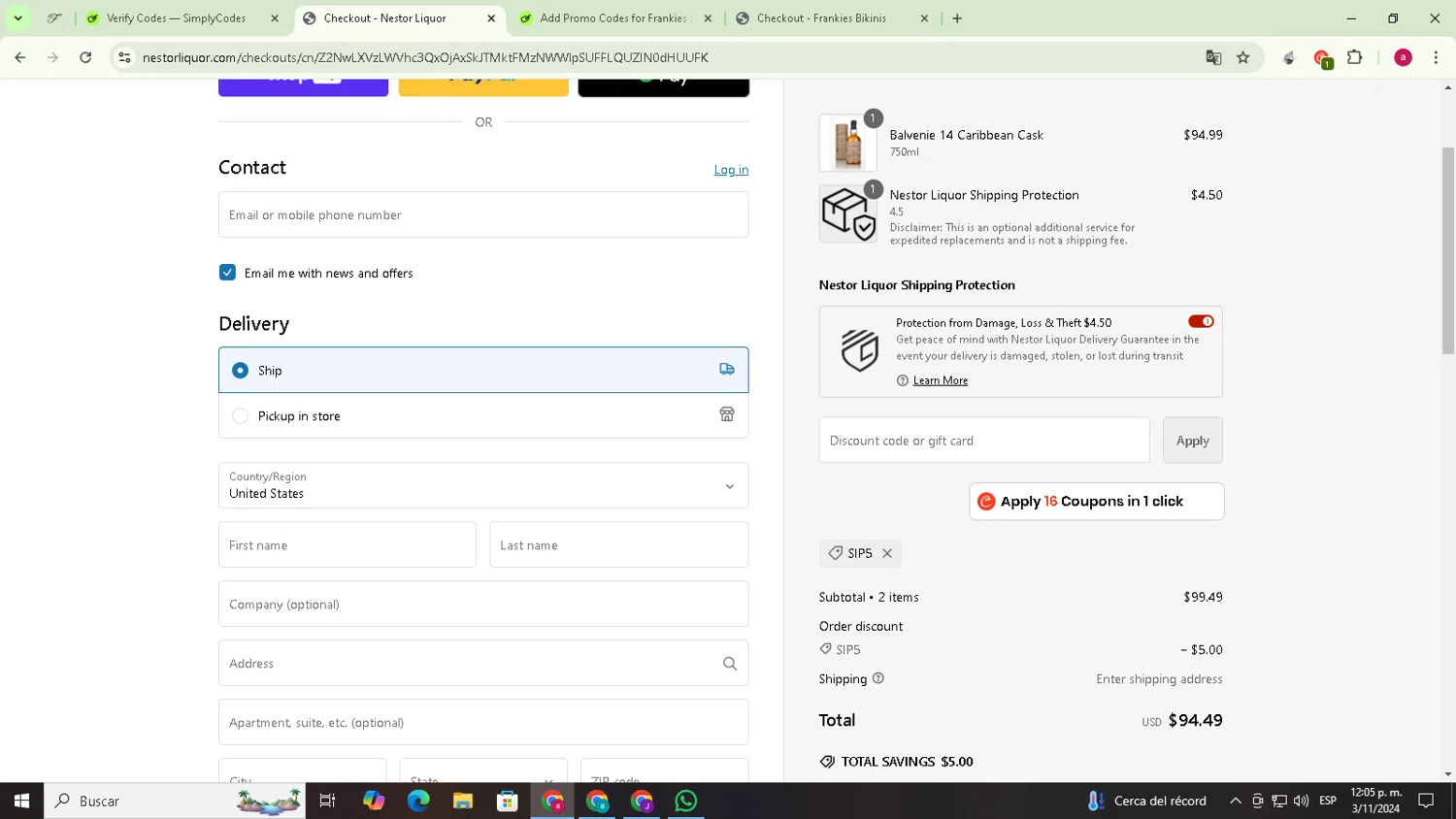Click the TOTAL SAVINGS $5.00 text

[907, 762]
